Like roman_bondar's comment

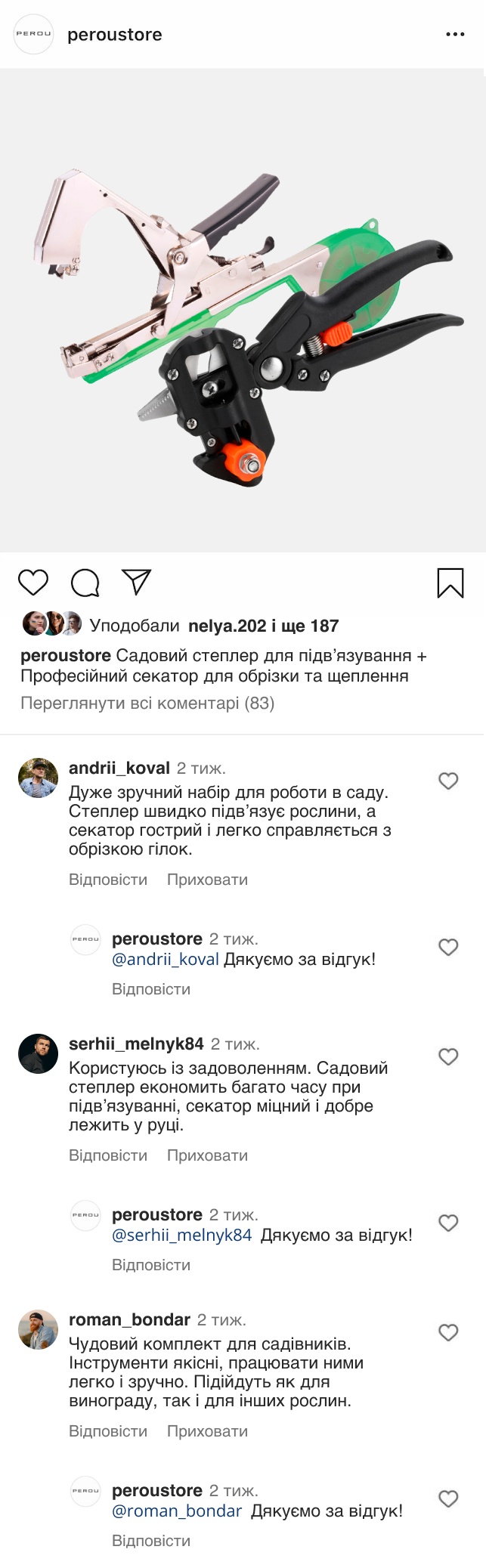tap(448, 1333)
